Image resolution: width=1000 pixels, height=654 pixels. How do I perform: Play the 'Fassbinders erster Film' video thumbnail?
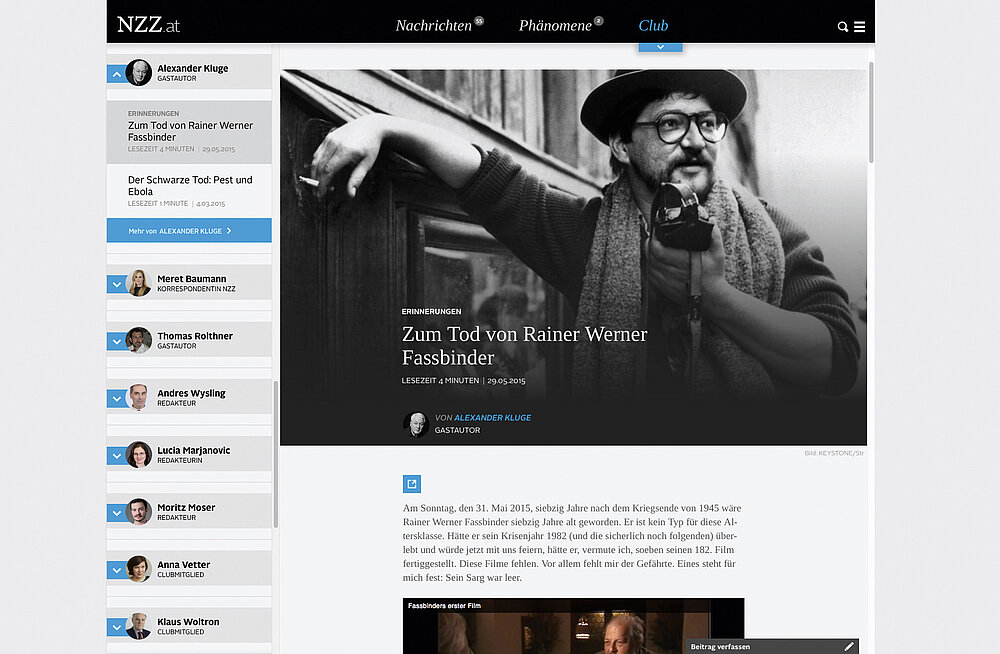tap(573, 628)
